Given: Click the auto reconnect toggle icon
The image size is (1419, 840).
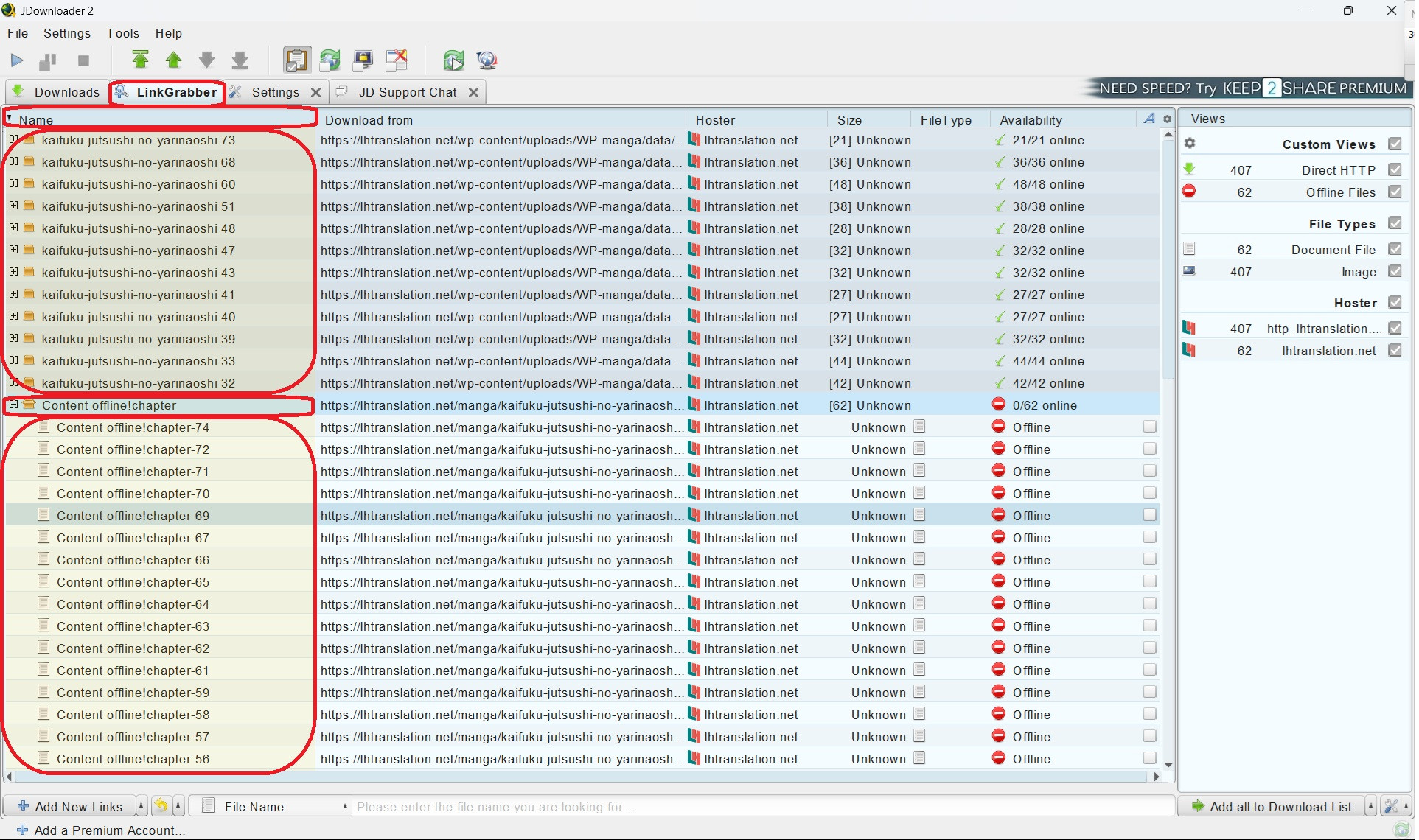Looking at the screenshot, I should (x=330, y=60).
